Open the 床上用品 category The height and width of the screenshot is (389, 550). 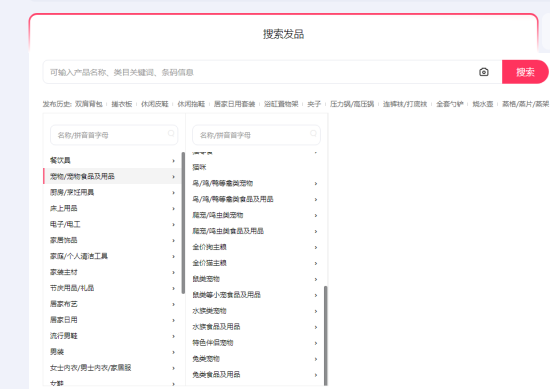[x=112, y=208]
